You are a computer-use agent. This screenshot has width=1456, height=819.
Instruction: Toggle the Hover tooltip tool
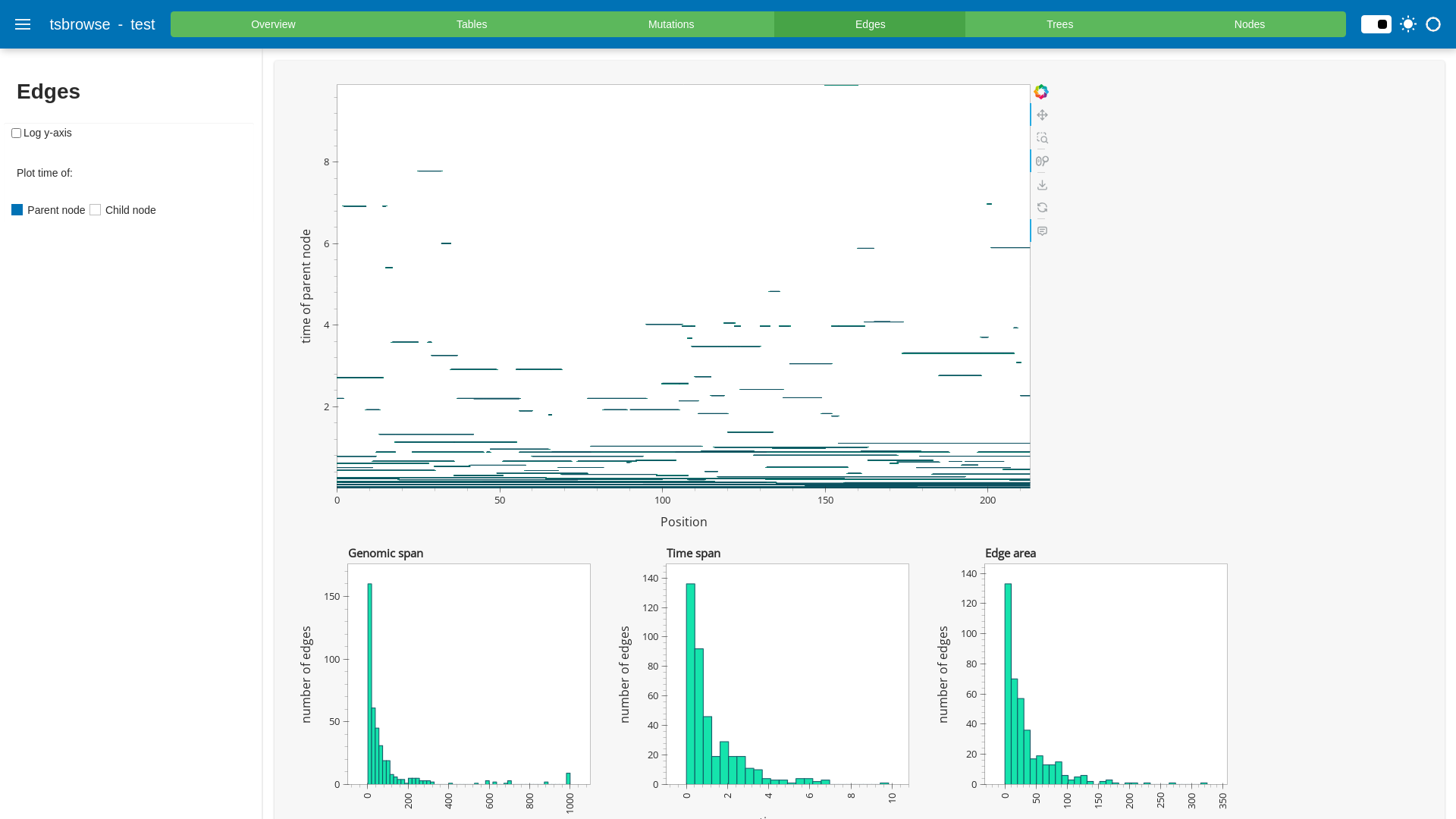point(1042,231)
